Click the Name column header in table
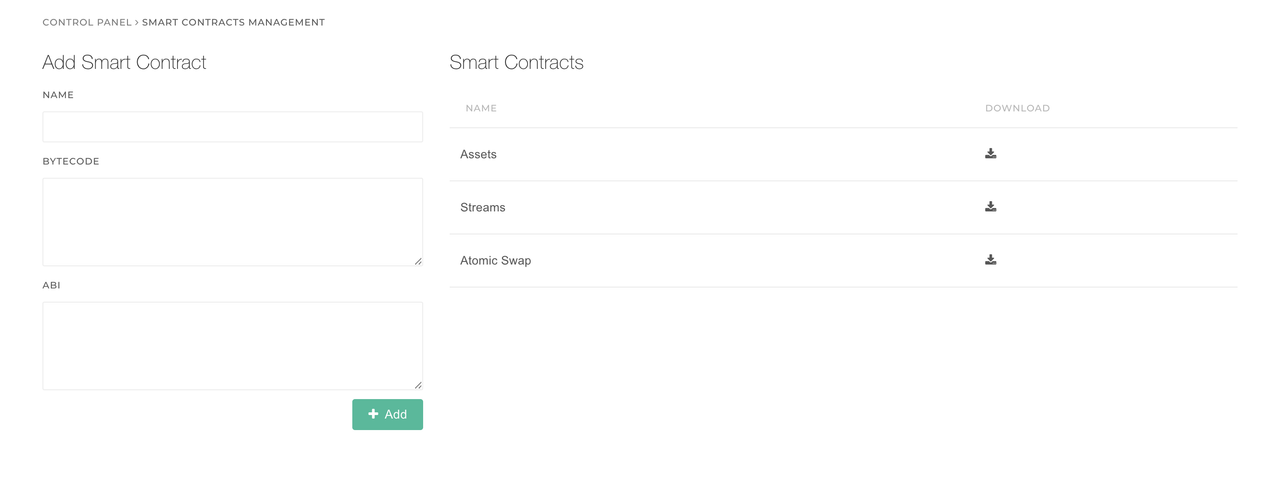The width and height of the screenshot is (1280, 491). pos(481,108)
